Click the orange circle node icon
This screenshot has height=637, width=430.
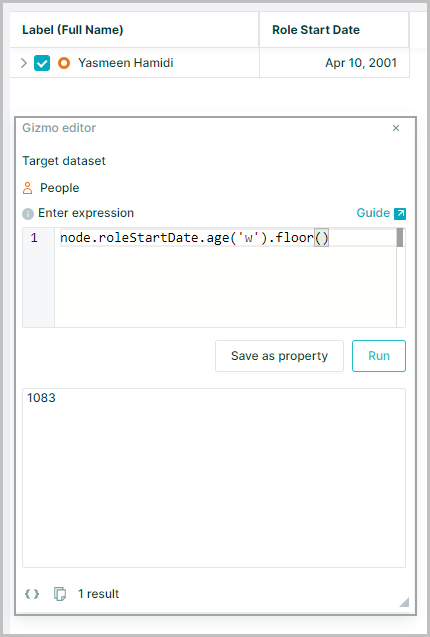click(64, 63)
